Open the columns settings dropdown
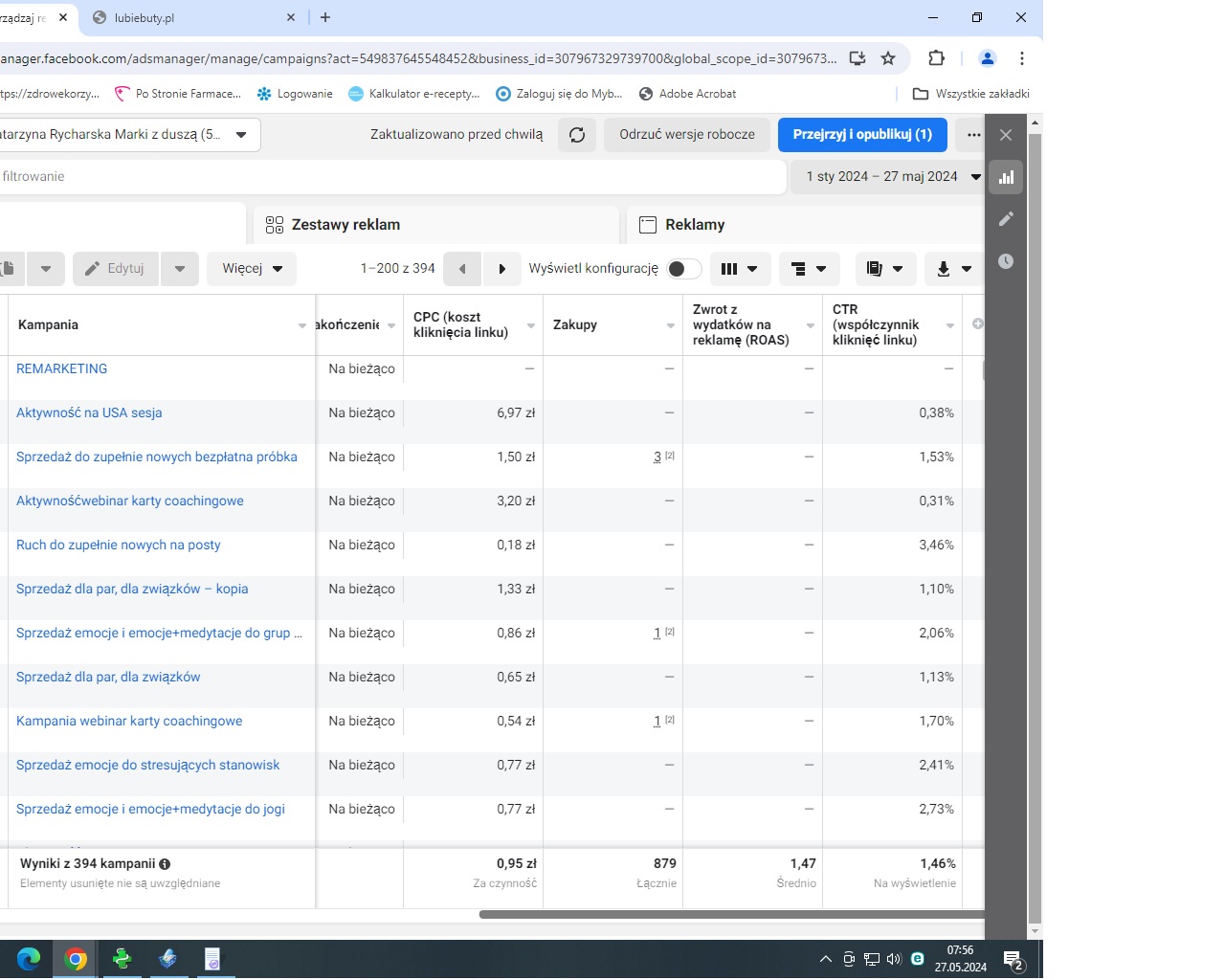The image size is (1225, 980). tap(739, 269)
